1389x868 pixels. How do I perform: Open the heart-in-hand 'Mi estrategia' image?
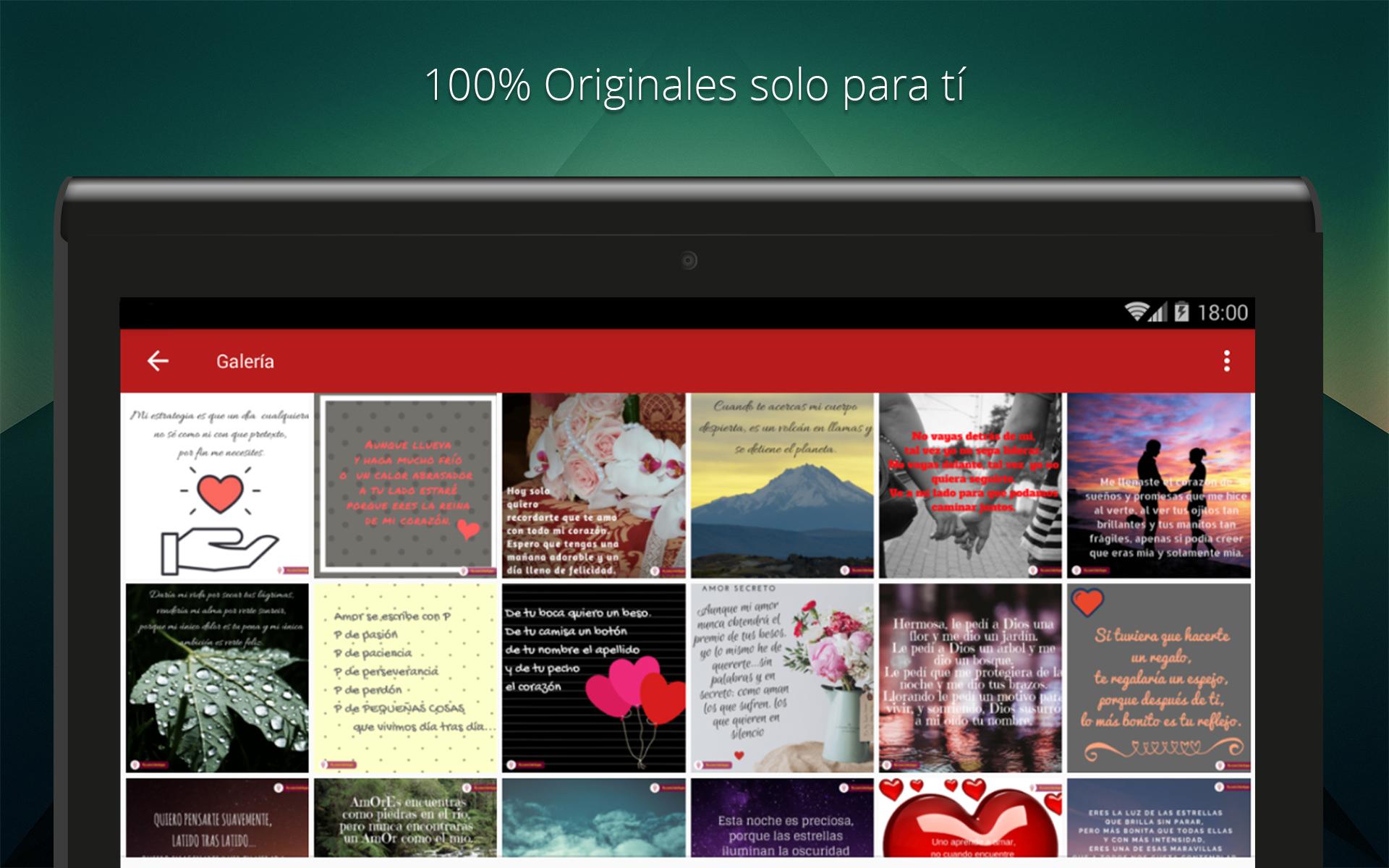[217, 485]
